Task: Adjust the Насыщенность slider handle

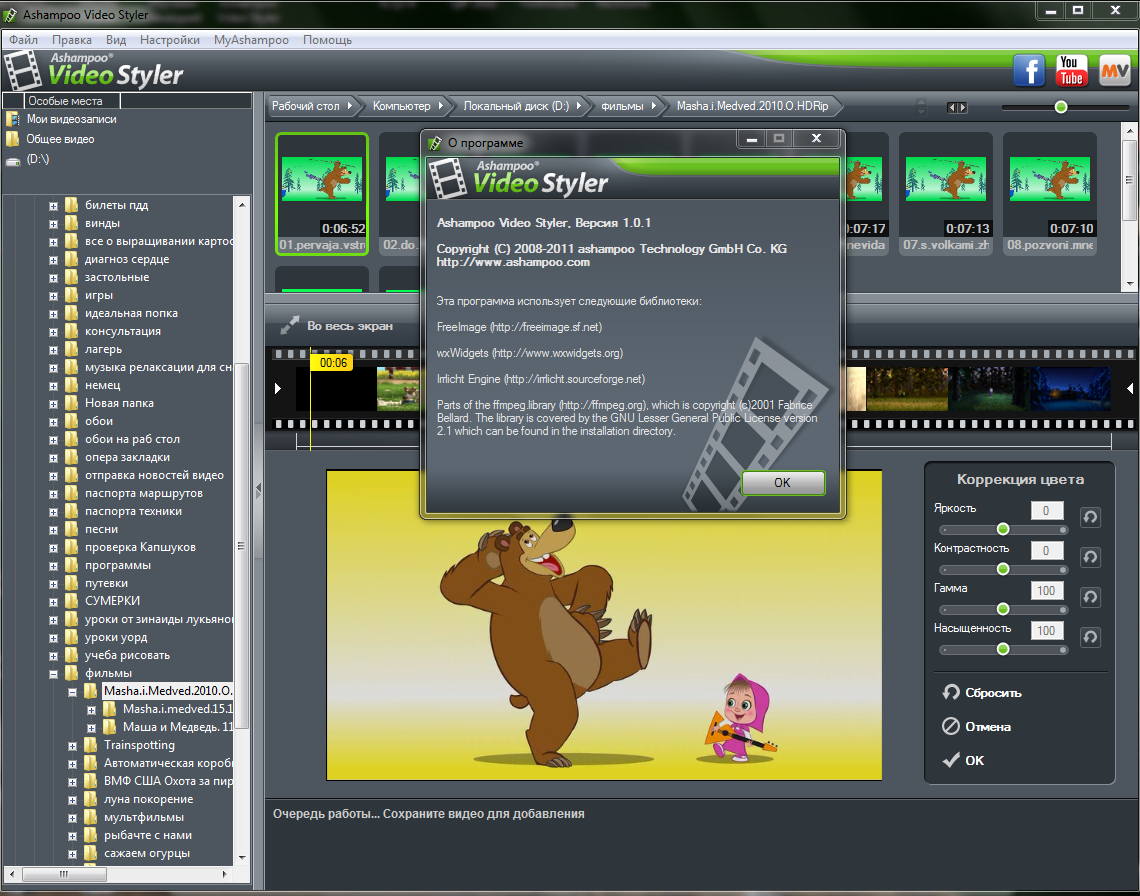Action: pyautogui.click(x=1003, y=649)
